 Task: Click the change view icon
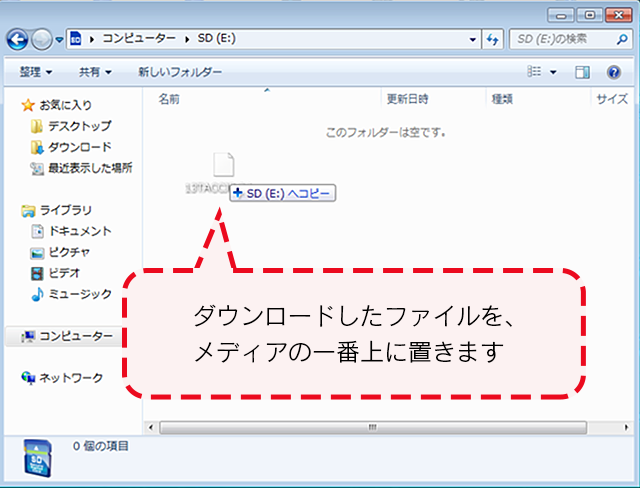click(x=535, y=72)
